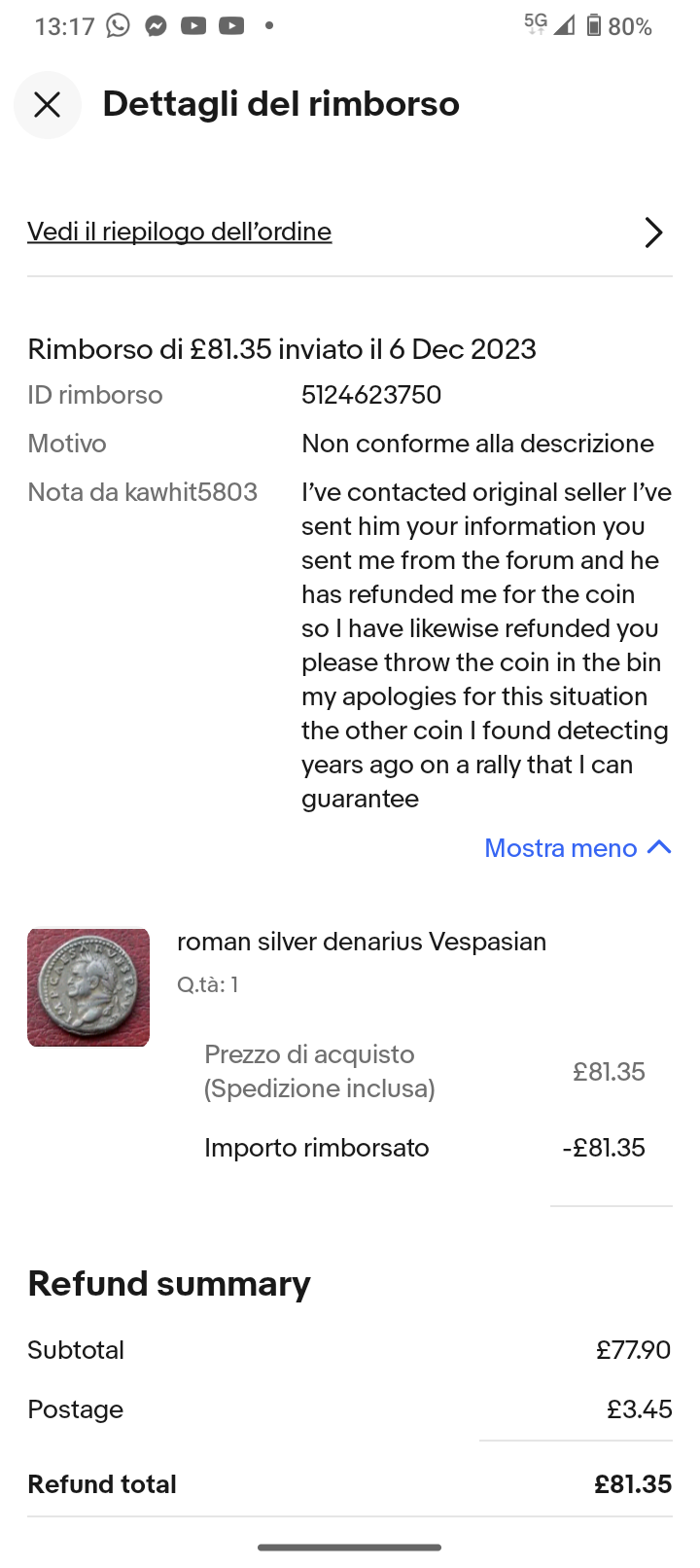Open the order summary link
The width and height of the screenshot is (700, 1568).
(180, 232)
